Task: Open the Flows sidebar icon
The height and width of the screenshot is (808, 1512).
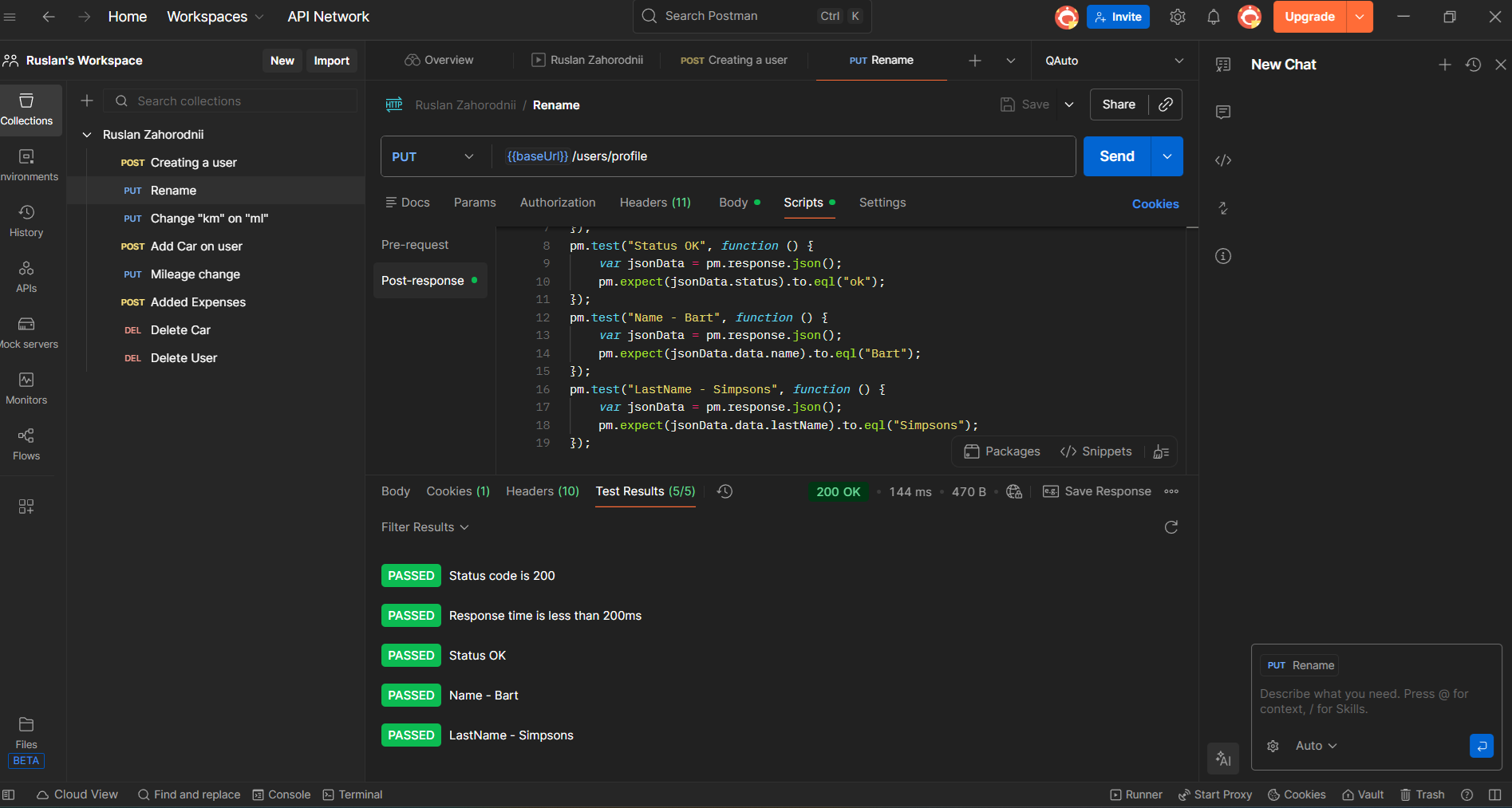Action: point(26,444)
